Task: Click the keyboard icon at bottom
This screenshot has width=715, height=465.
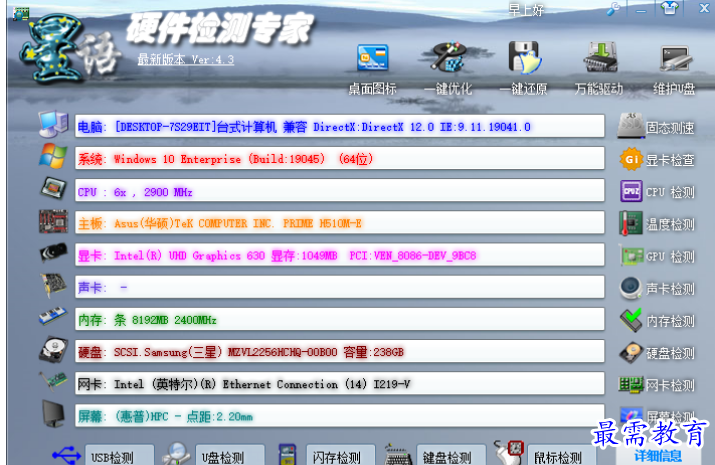Action: (x=398, y=455)
